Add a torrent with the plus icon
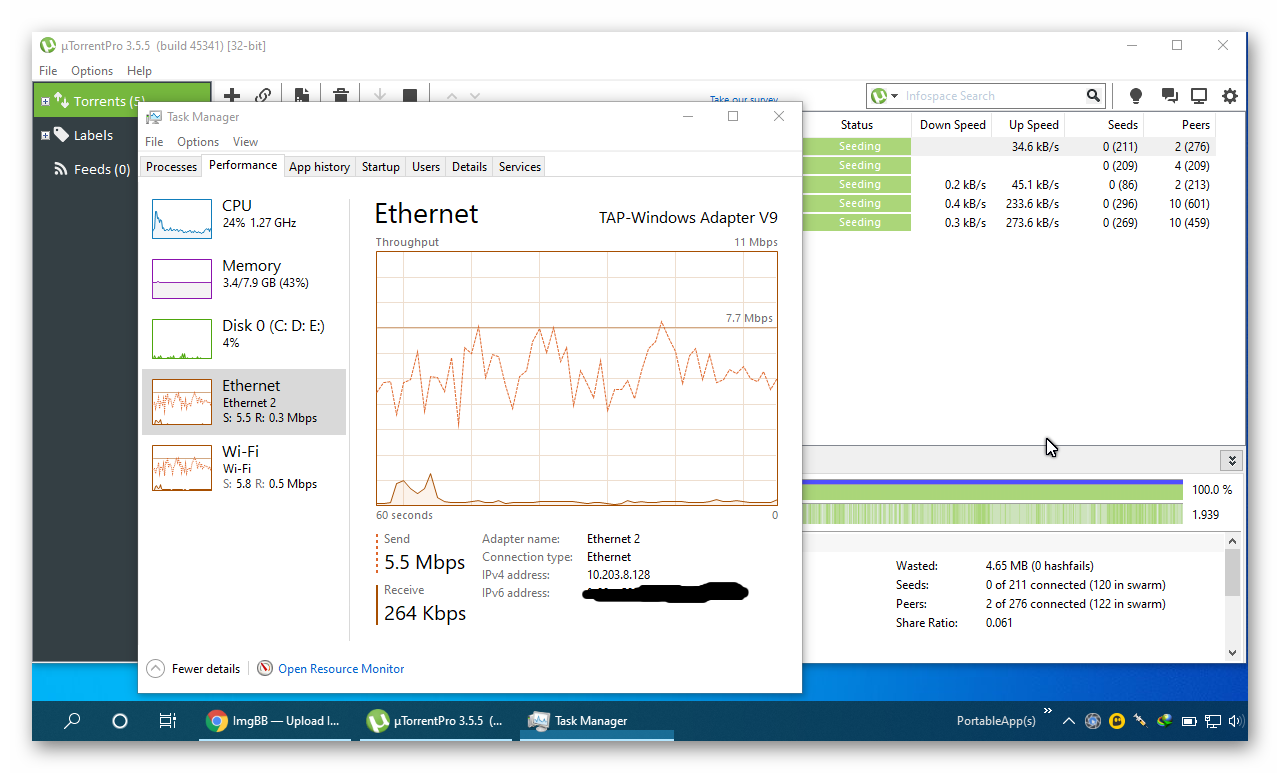 tap(232, 96)
